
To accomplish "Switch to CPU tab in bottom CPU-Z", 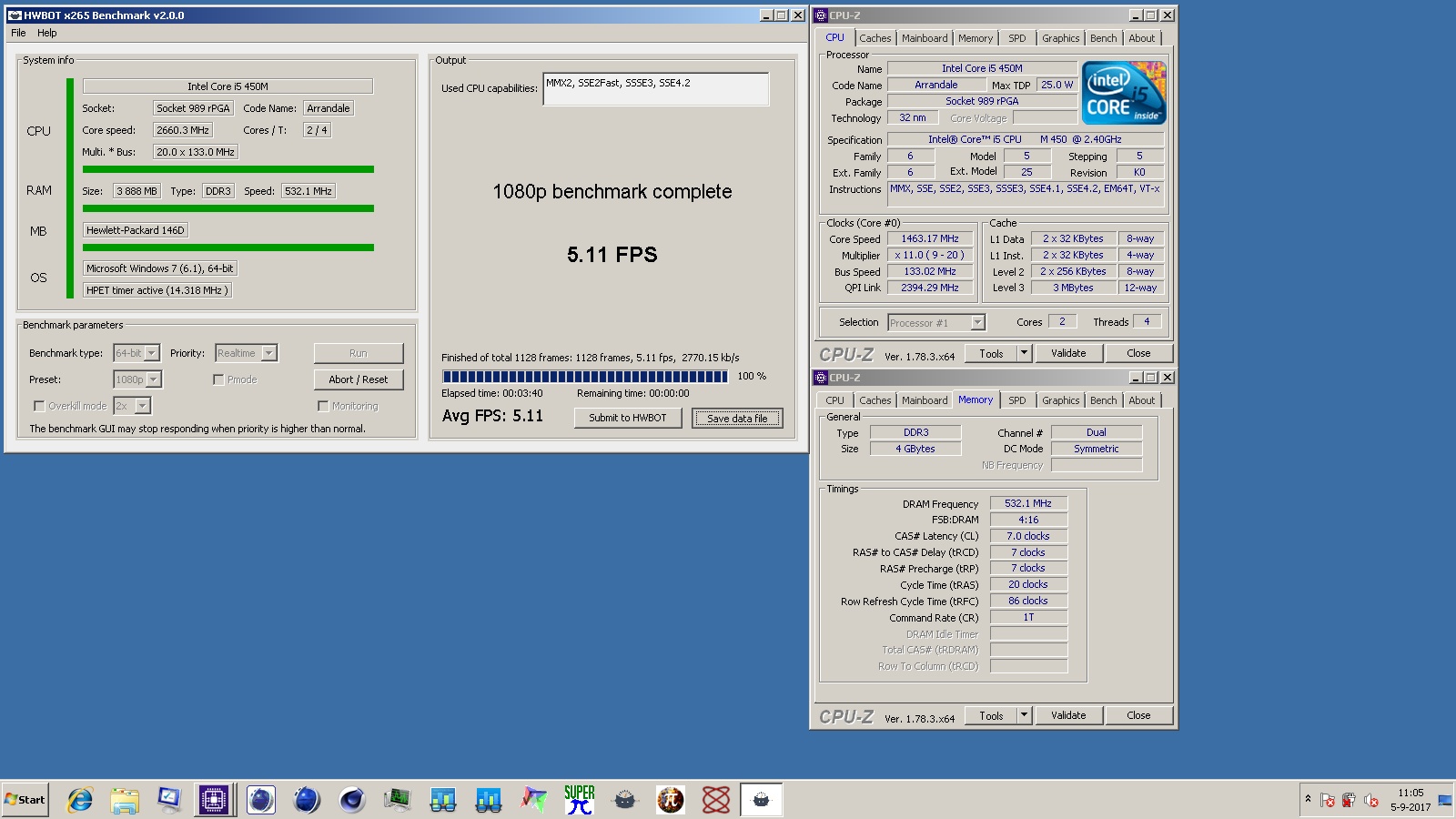I will point(835,400).
